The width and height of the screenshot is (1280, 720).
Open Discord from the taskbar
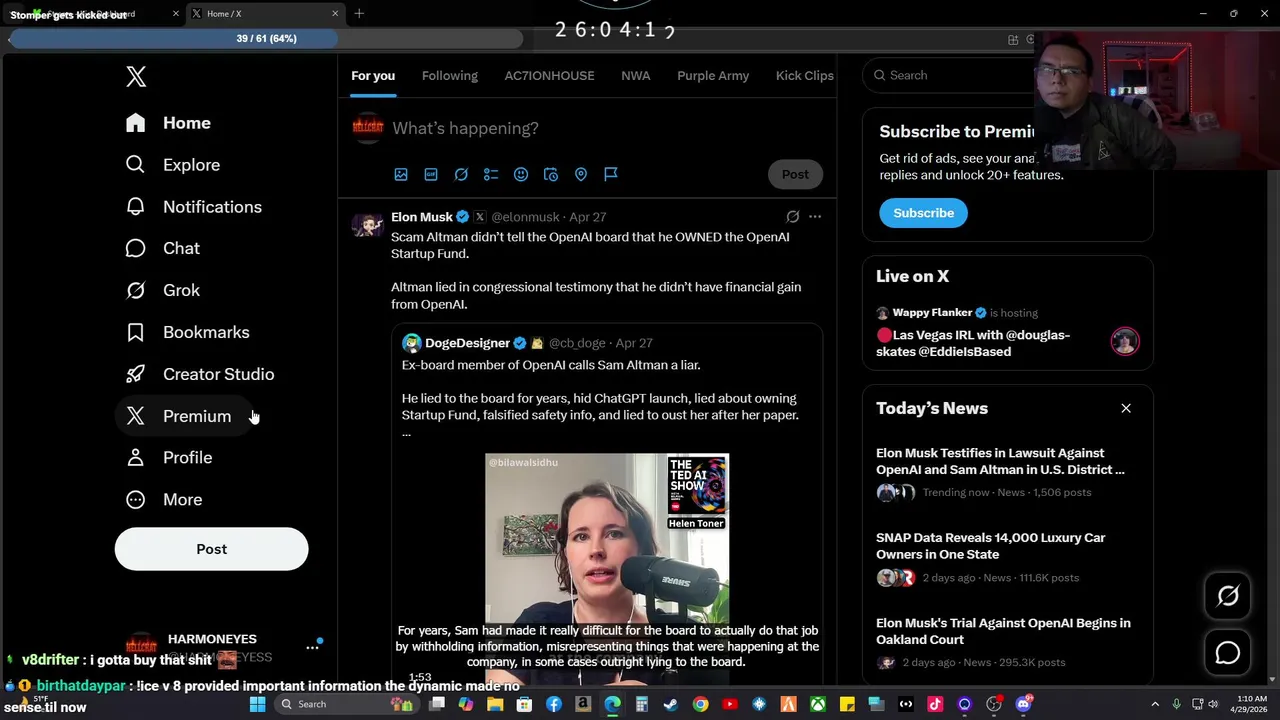tap(1023, 704)
